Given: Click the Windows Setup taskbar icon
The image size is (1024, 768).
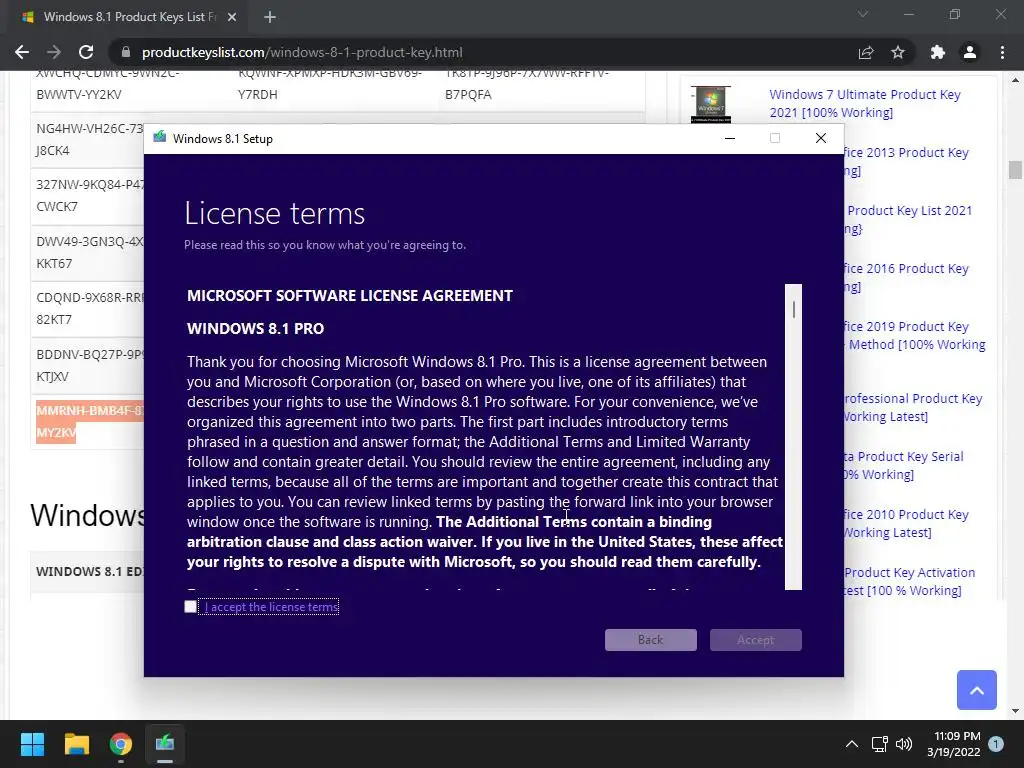Looking at the screenshot, I should coord(165,744).
